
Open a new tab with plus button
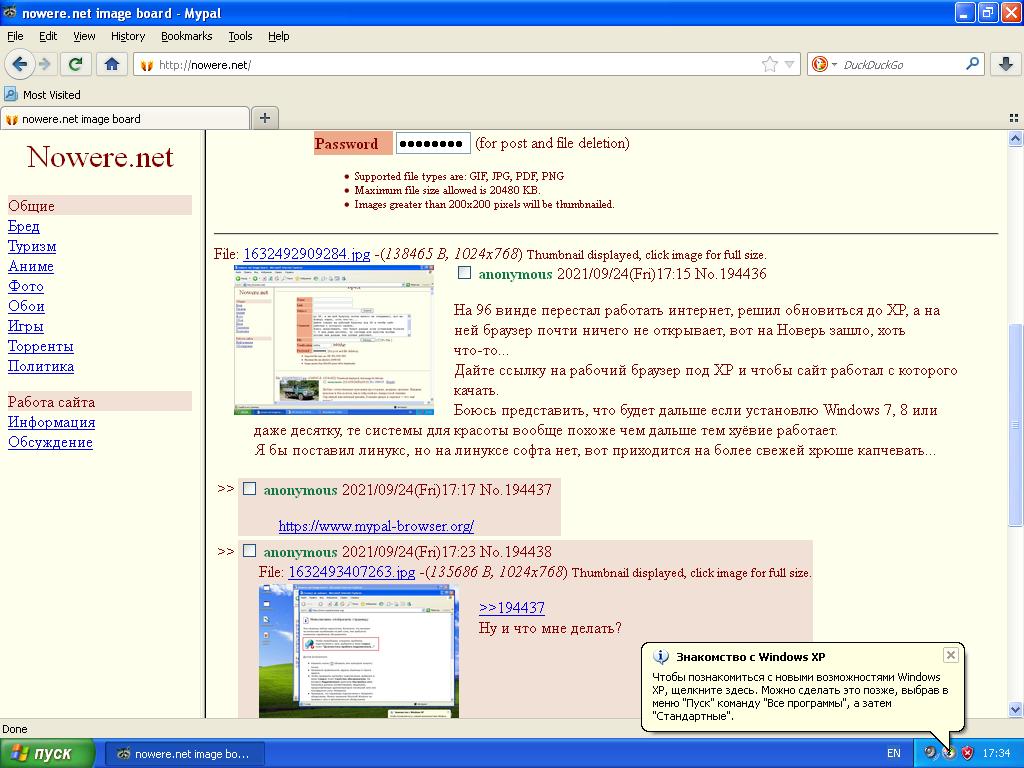point(264,118)
